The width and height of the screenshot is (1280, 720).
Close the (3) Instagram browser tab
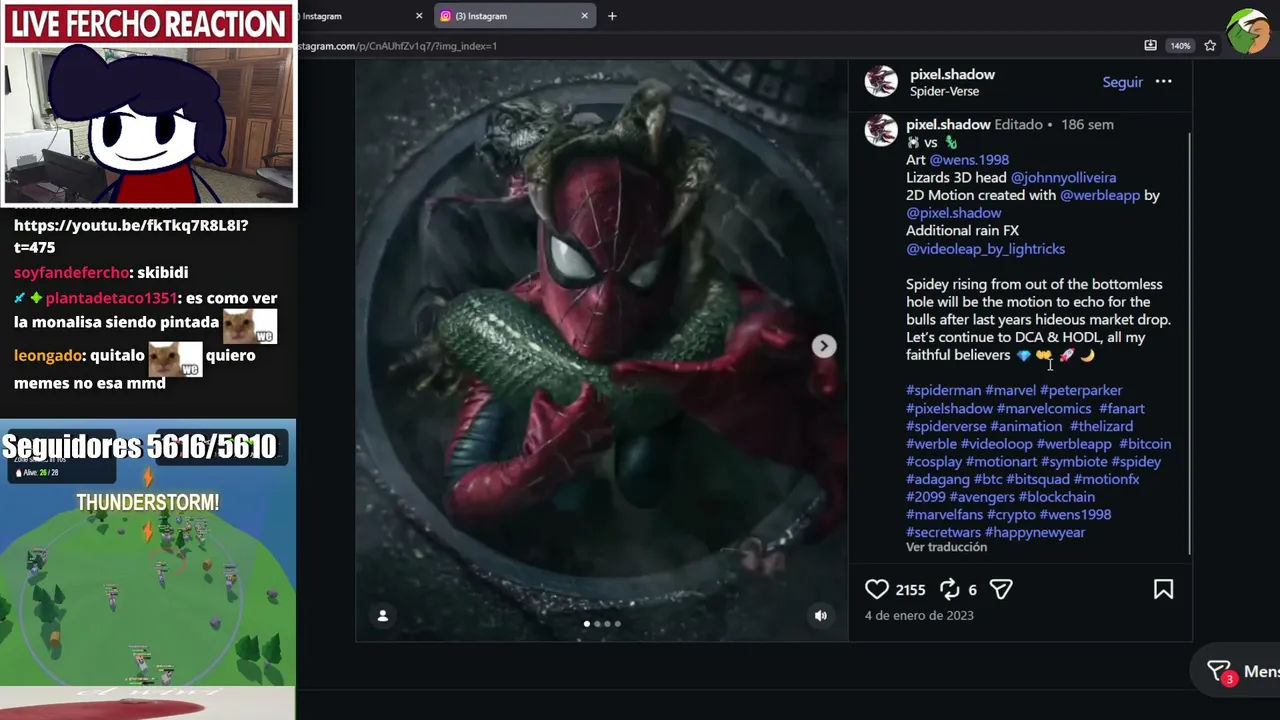pyautogui.click(x=584, y=16)
